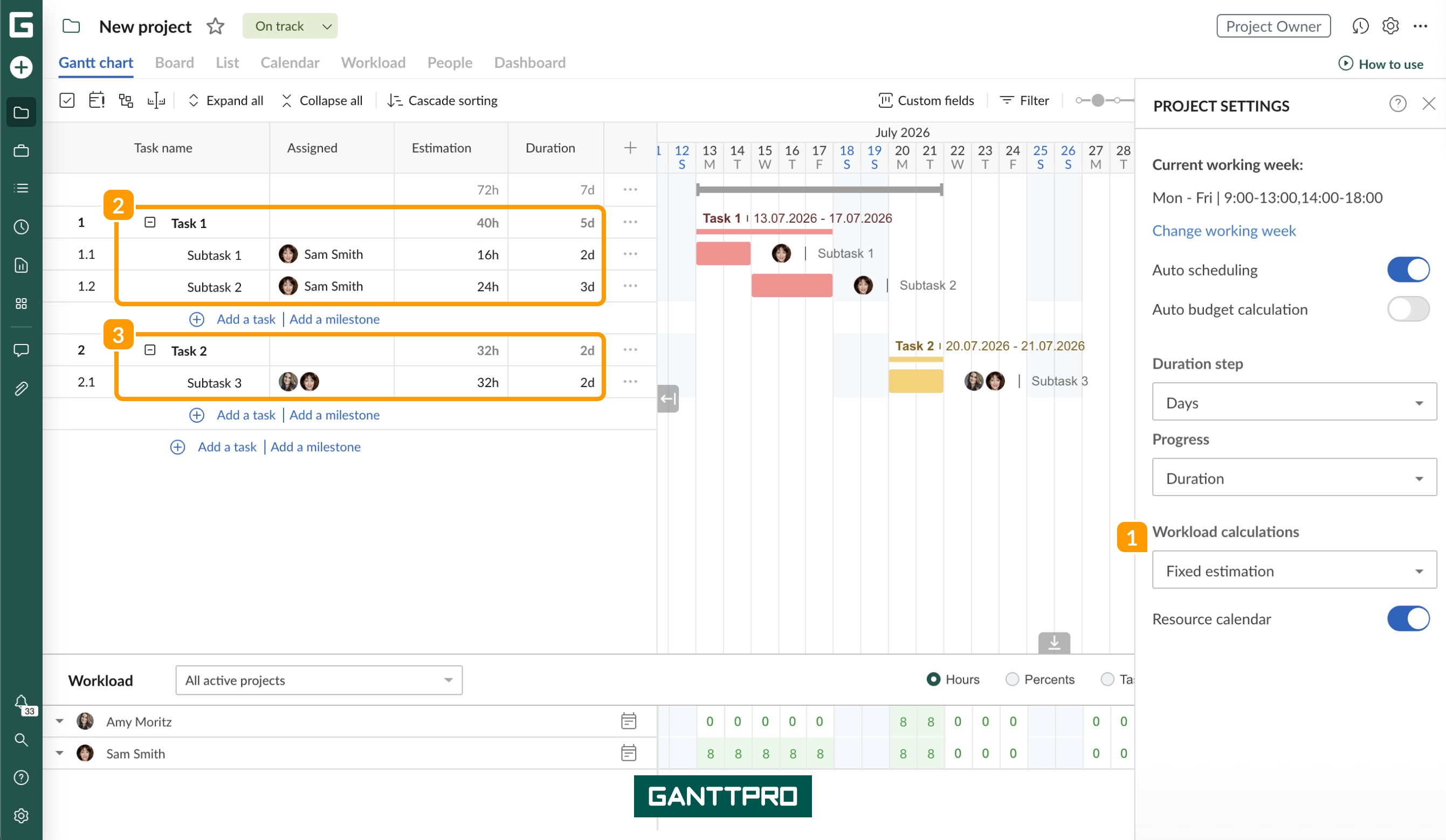The width and height of the screenshot is (1446, 840).
Task: Disable the Resource calendar switch
Action: coord(1408,618)
